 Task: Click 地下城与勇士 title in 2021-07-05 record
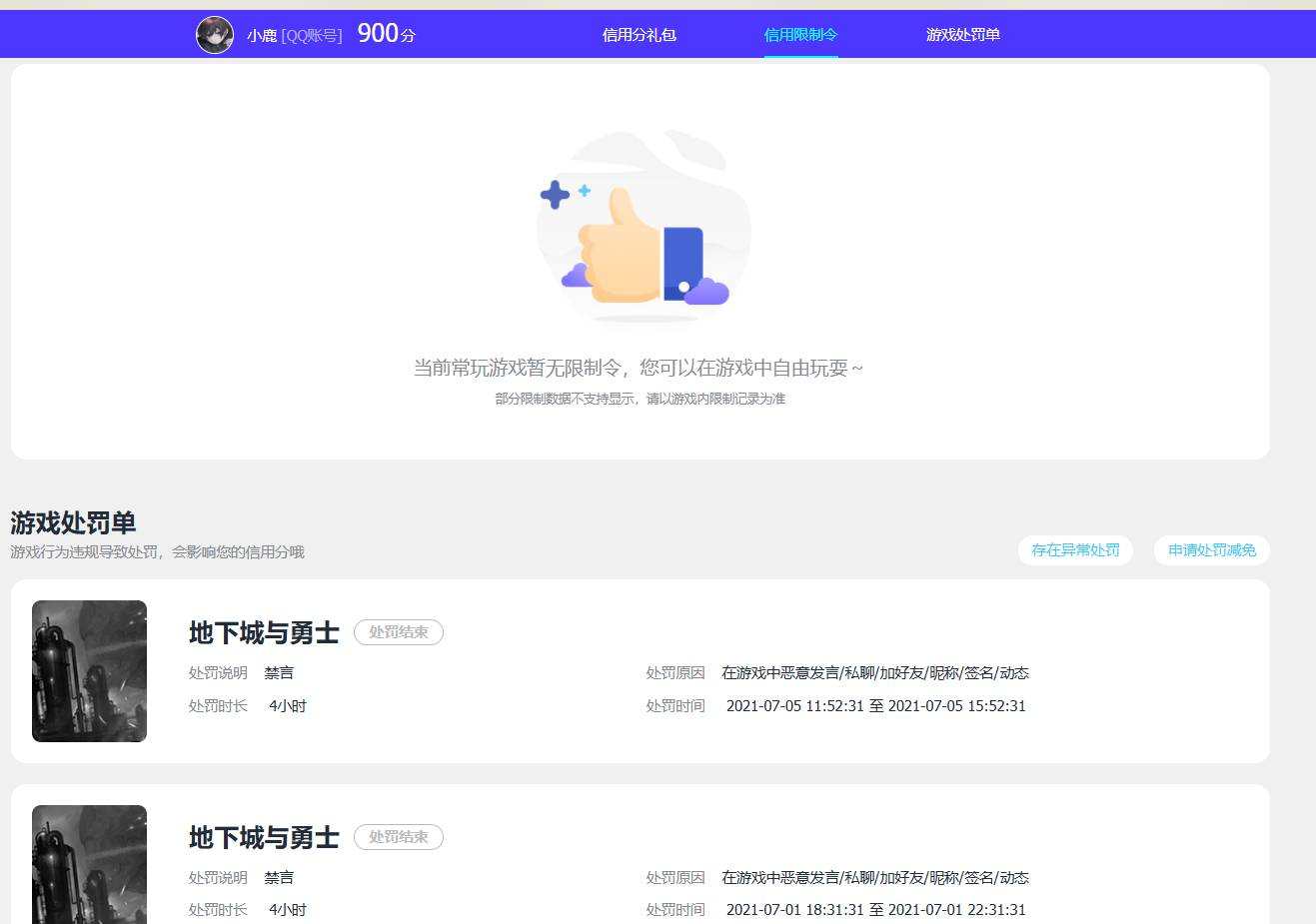(x=264, y=632)
